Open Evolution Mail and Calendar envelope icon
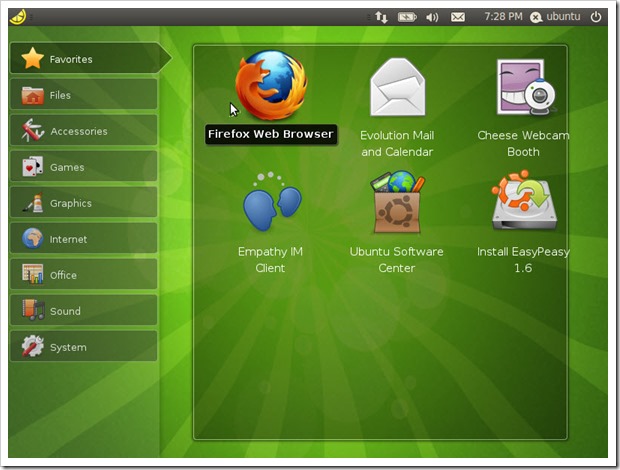 pos(397,87)
